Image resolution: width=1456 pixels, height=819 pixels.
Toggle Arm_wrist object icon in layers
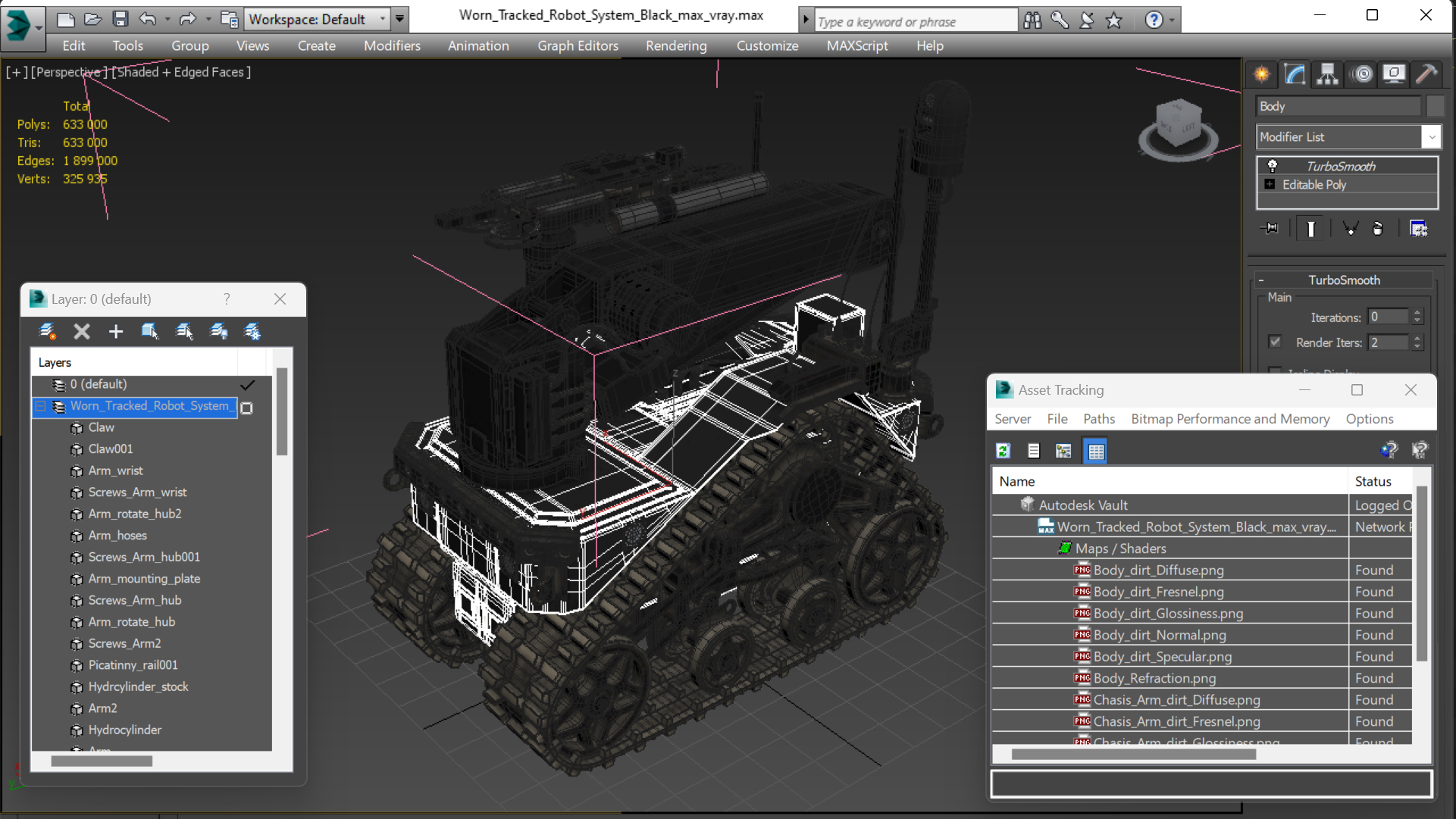coord(77,471)
